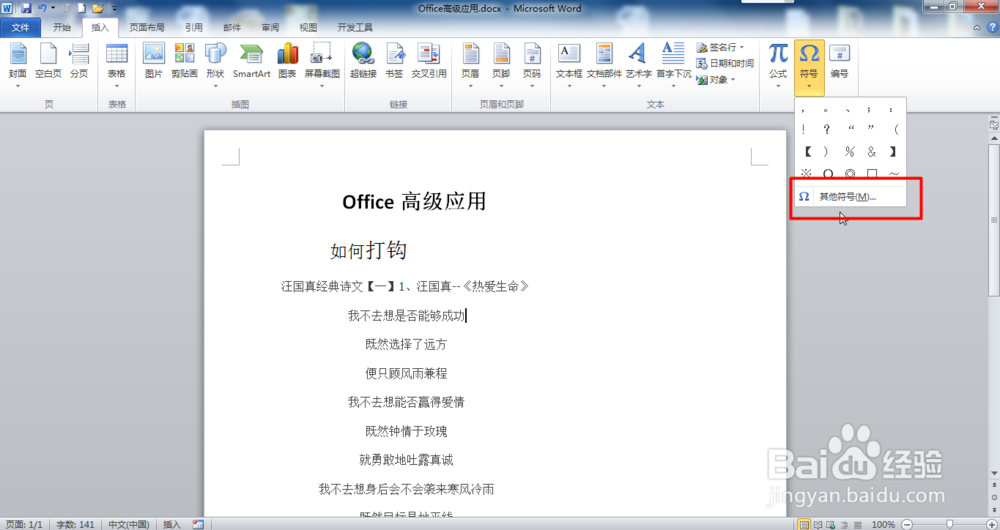Open the Customize Quick Access Toolbar arrow
1000x530 pixels.
click(115, 9)
